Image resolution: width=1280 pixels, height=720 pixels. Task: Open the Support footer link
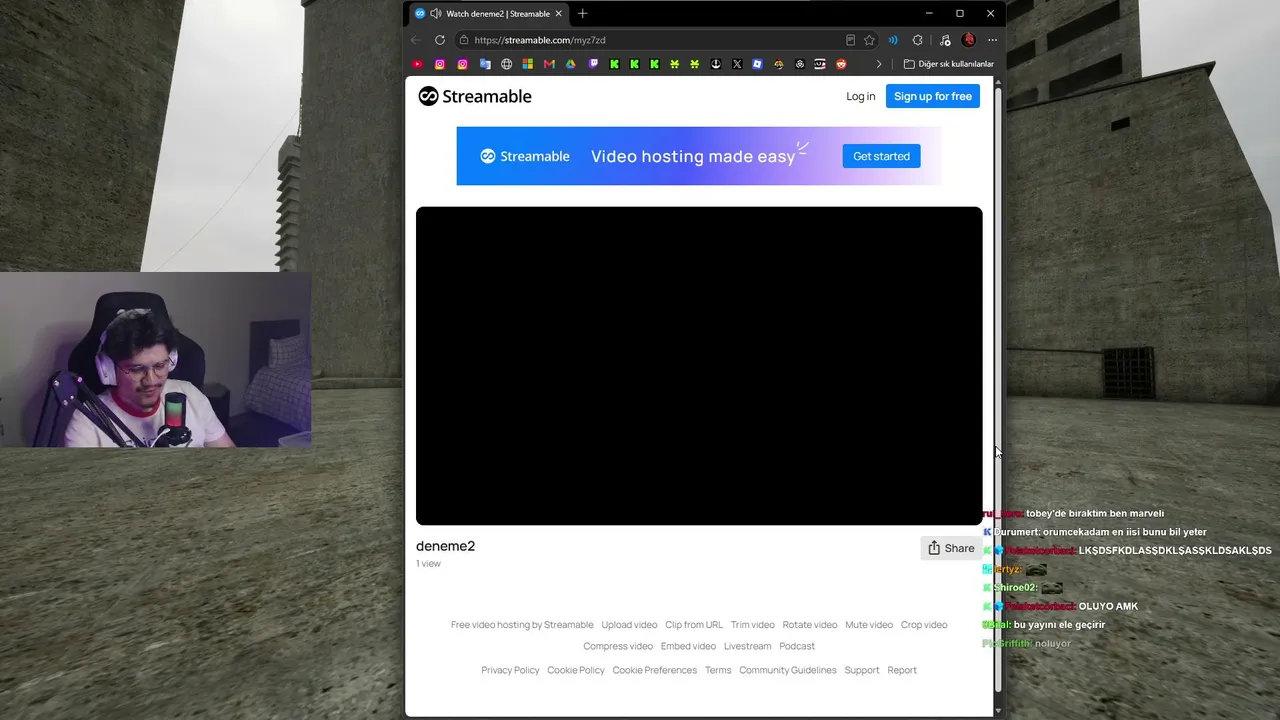(862, 670)
